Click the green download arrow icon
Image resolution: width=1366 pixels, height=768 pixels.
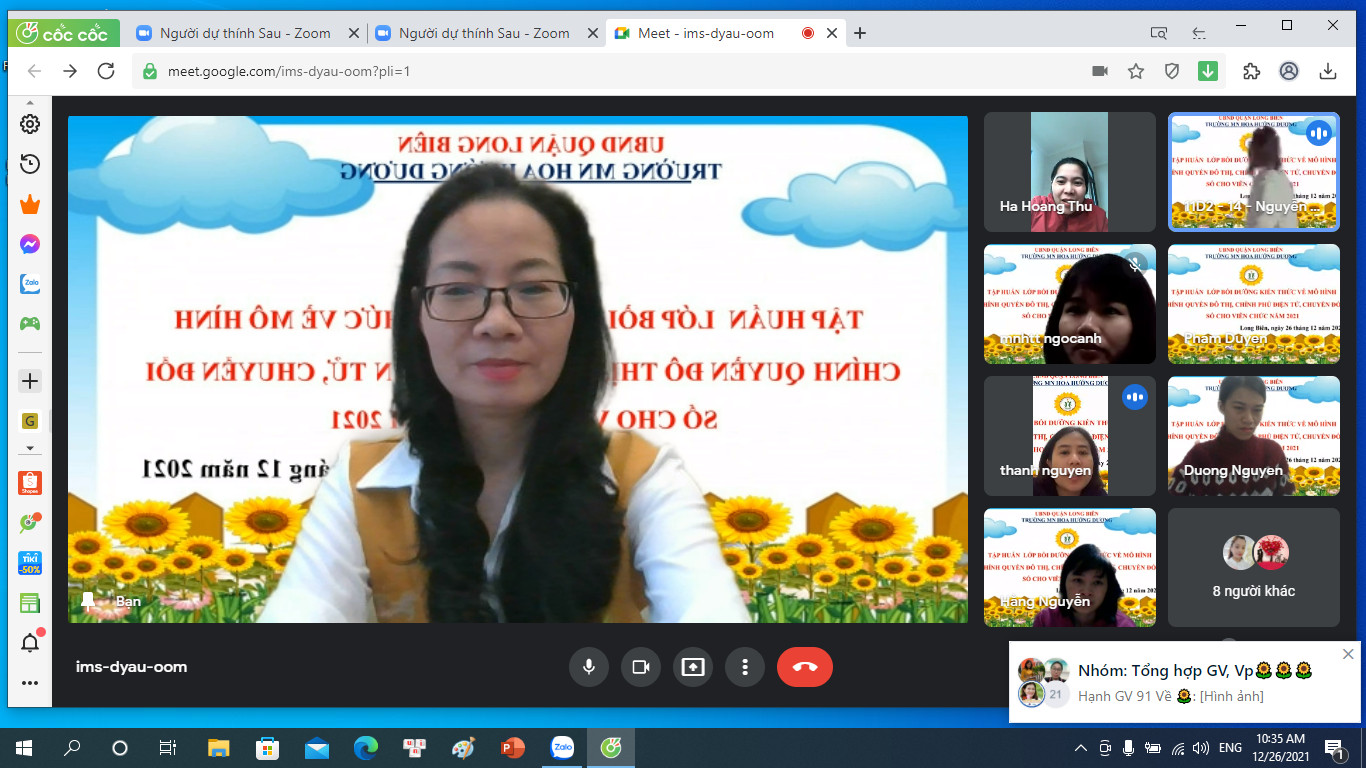coord(1208,71)
